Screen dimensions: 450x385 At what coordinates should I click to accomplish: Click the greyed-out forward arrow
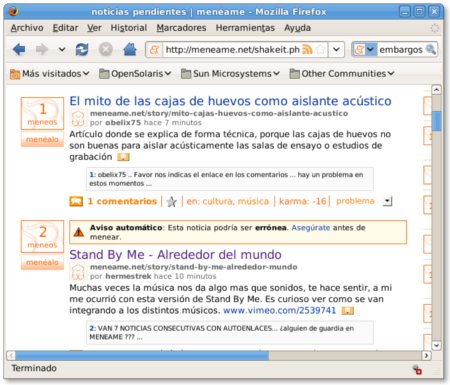pyautogui.click(x=42, y=50)
